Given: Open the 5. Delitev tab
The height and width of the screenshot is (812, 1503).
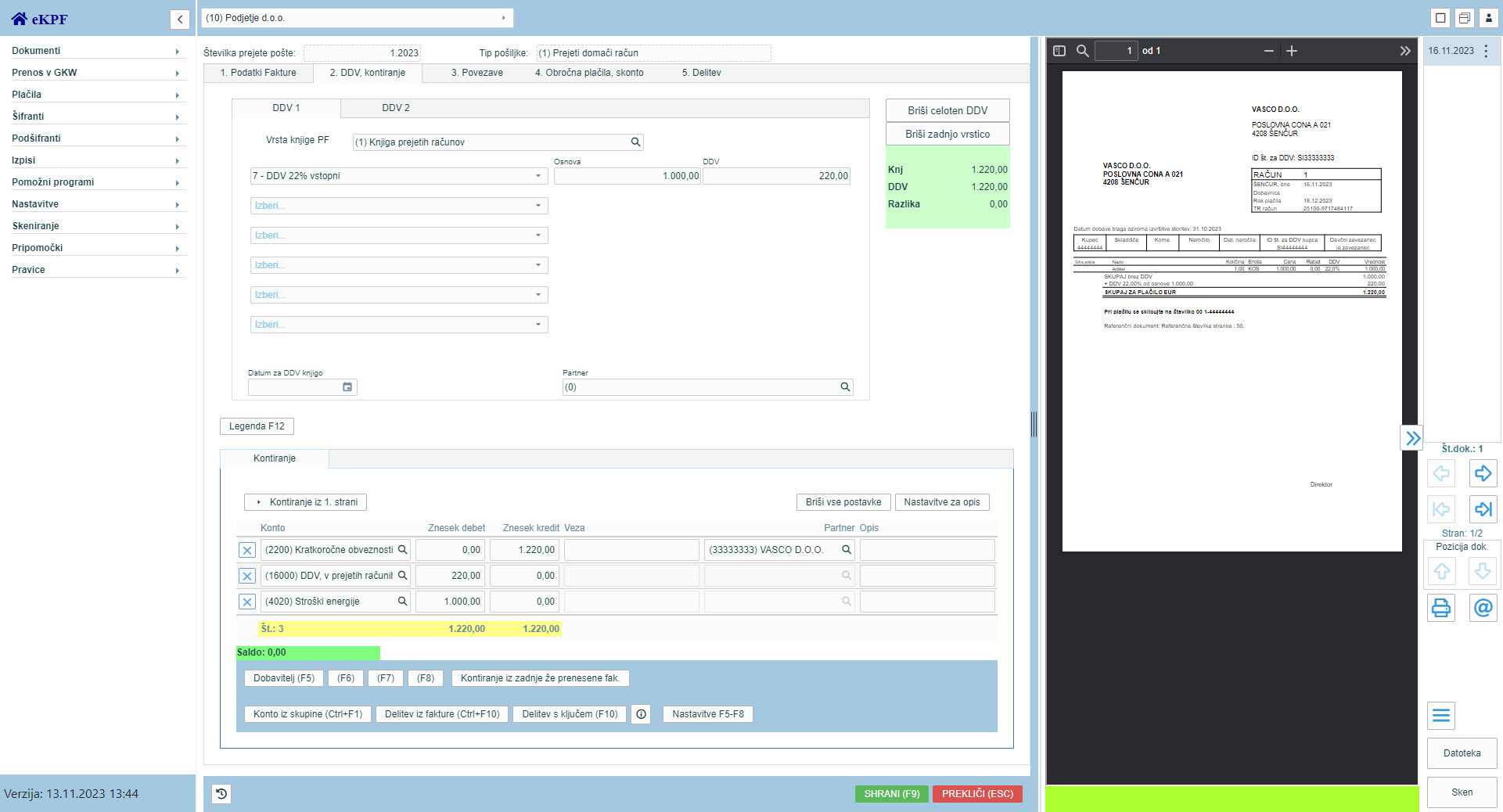Looking at the screenshot, I should pyautogui.click(x=702, y=73).
